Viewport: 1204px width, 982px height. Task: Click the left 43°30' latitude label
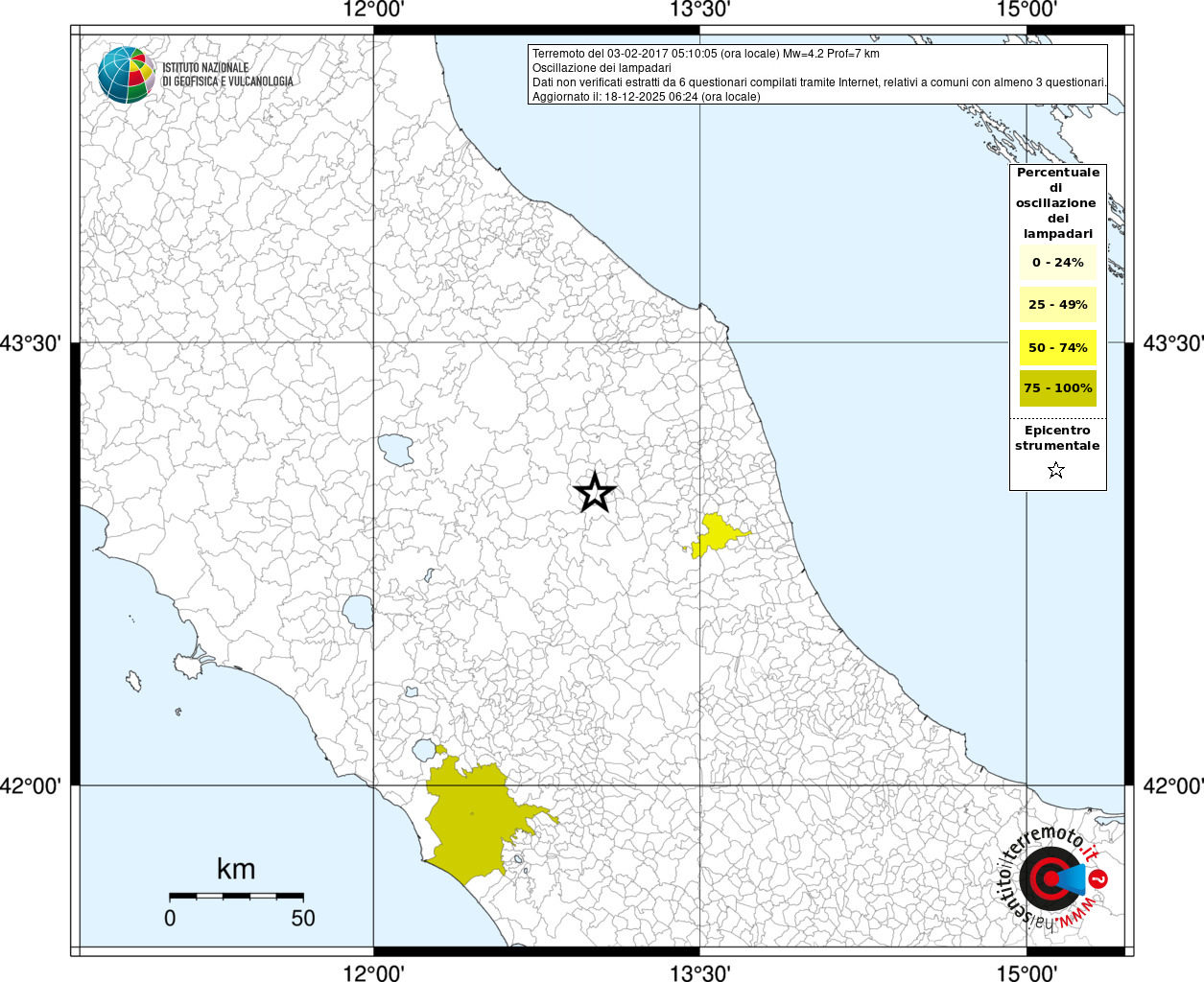tap(32, 343)
